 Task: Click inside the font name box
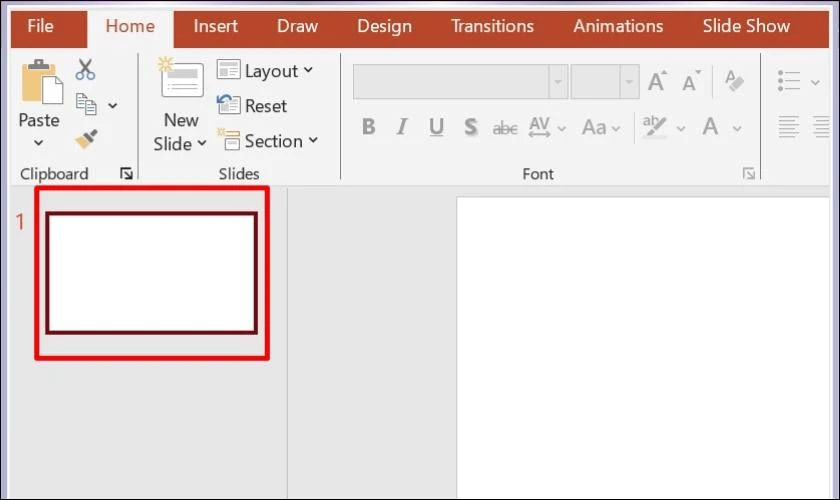pos(451,81)
